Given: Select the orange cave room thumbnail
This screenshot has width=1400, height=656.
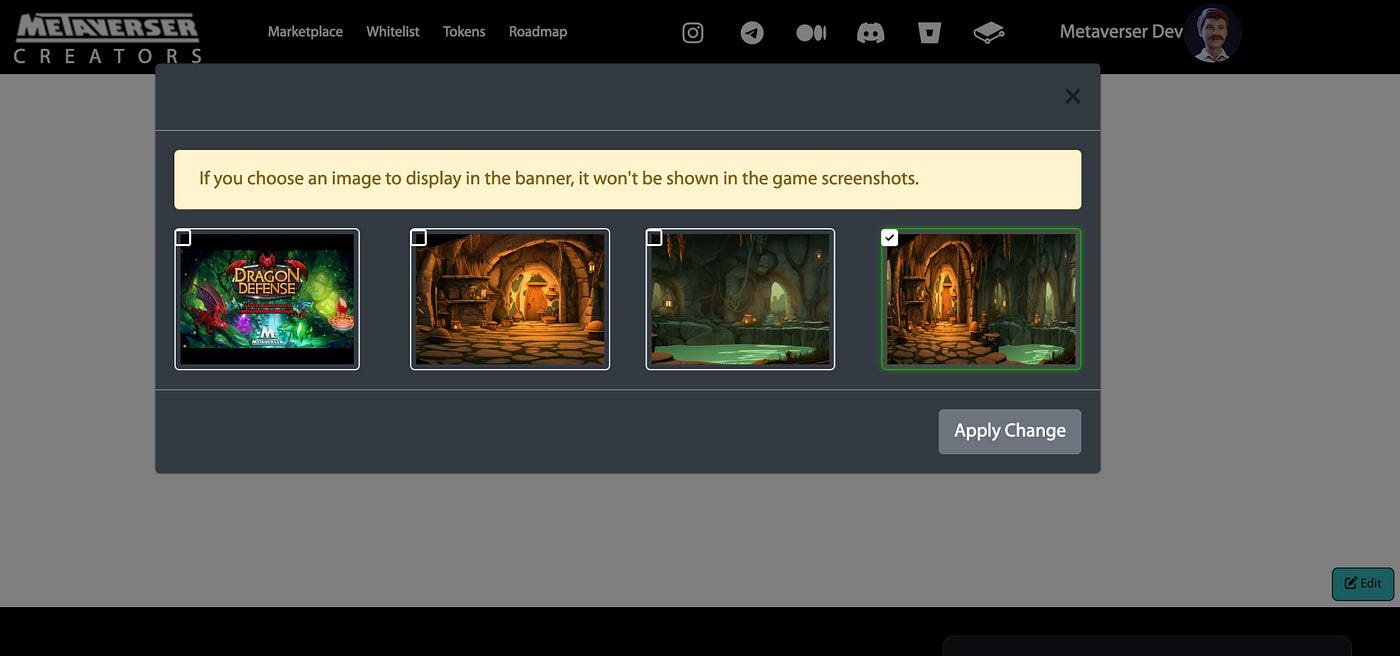Looking at the screenshot, I should coord(510,299).
